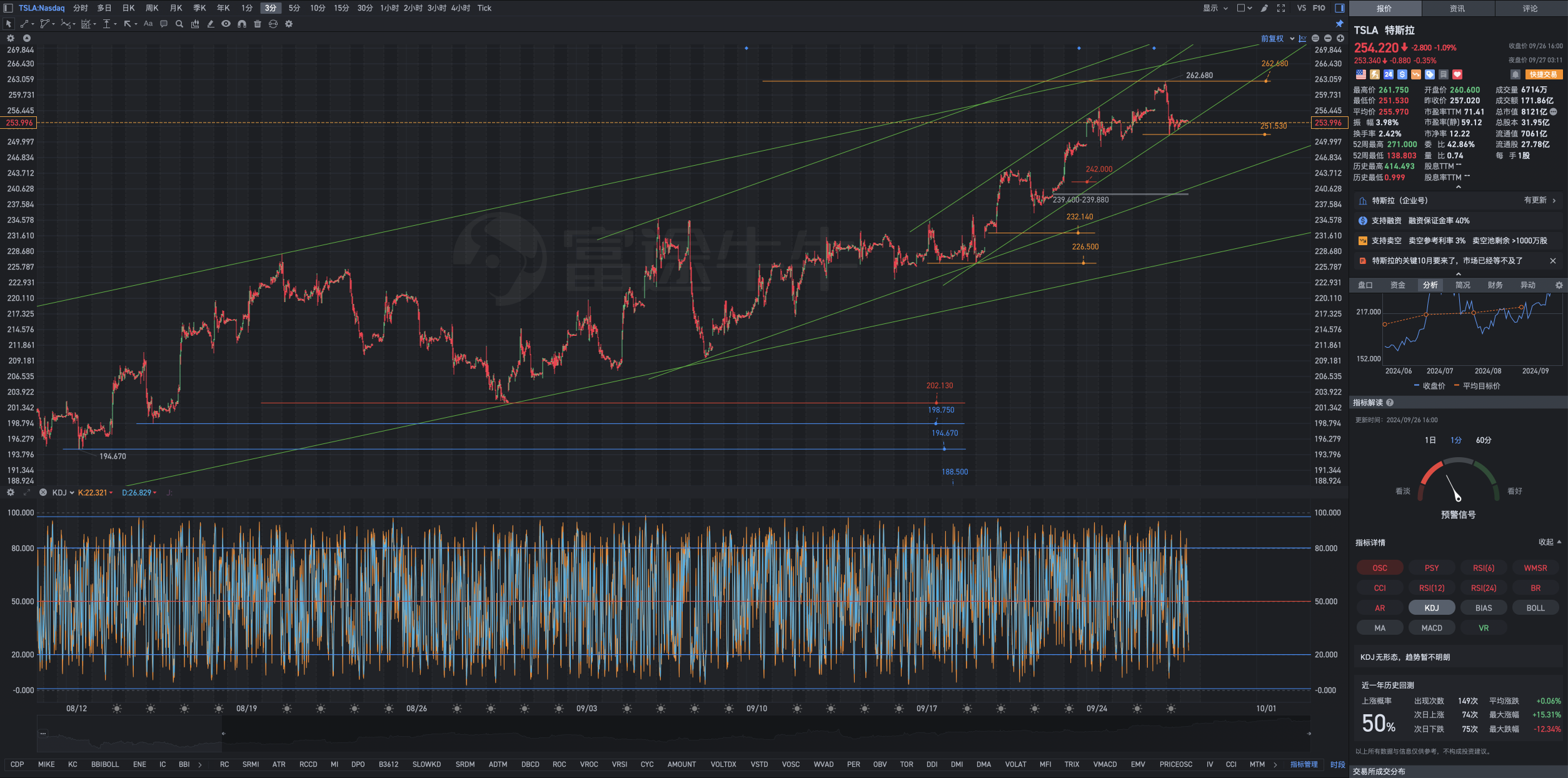1568x778 pixels.
Task: Set price alert with bell icon
Action: 1515,74
